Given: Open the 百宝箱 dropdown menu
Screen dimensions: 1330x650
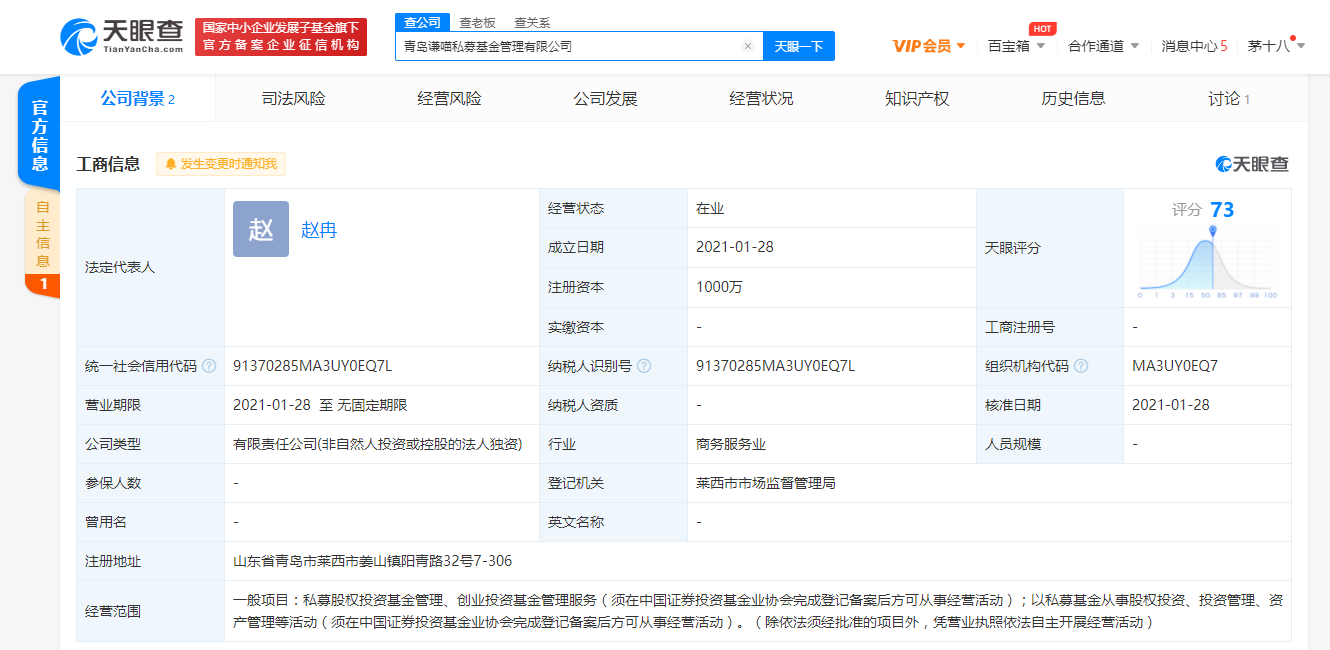Looking at the screenshot, I should pos(1016,46).
